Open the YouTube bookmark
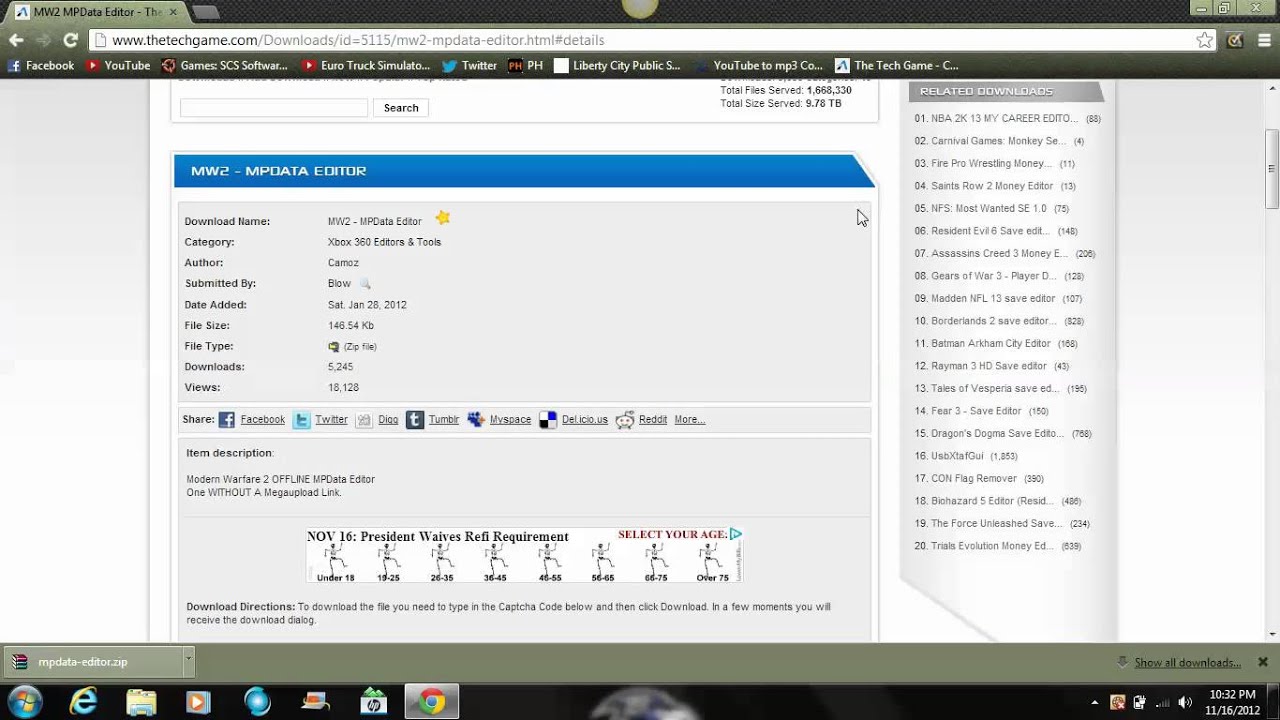1280x720 pixels. pos(119,65)
